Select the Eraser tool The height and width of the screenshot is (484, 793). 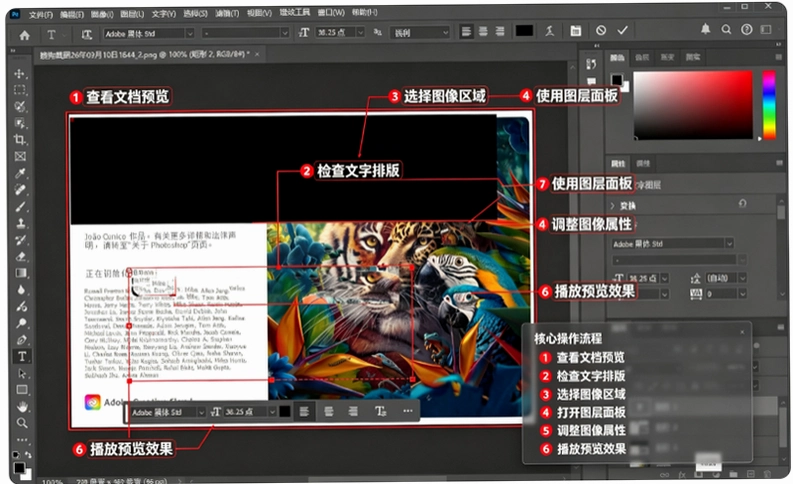[21, 256]
